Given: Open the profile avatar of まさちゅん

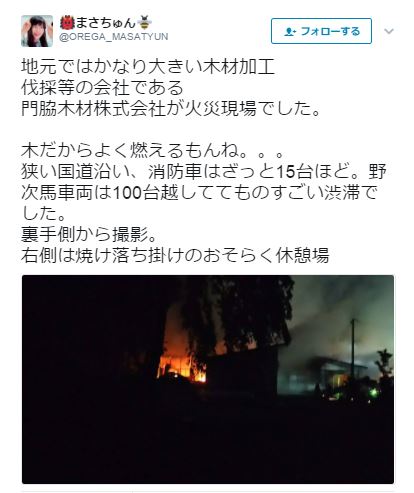Looking at the screenshot, I should tap(37, 31).
